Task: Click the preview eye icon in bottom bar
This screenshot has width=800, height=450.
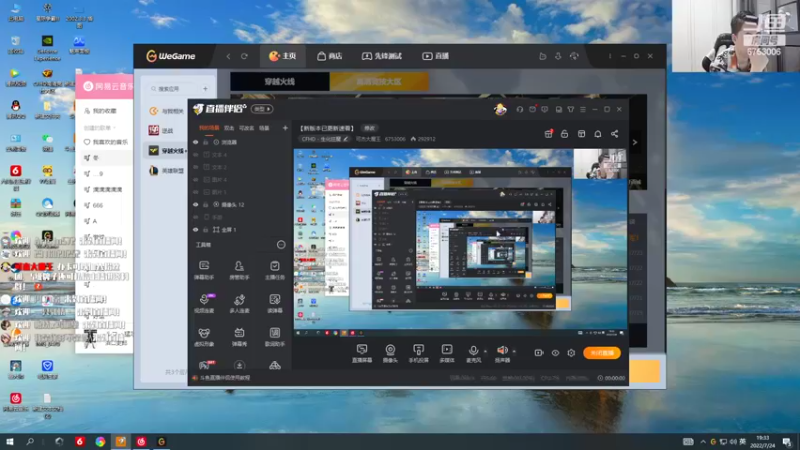Action: point(555,353)
